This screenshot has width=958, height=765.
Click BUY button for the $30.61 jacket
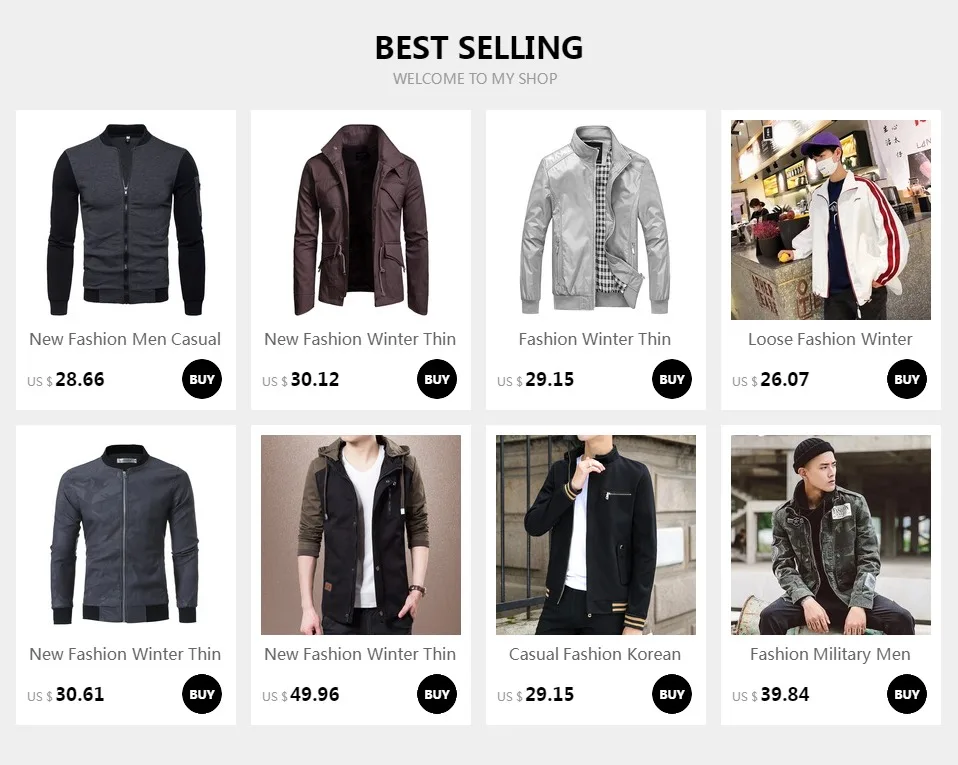[x=202, y=694]
